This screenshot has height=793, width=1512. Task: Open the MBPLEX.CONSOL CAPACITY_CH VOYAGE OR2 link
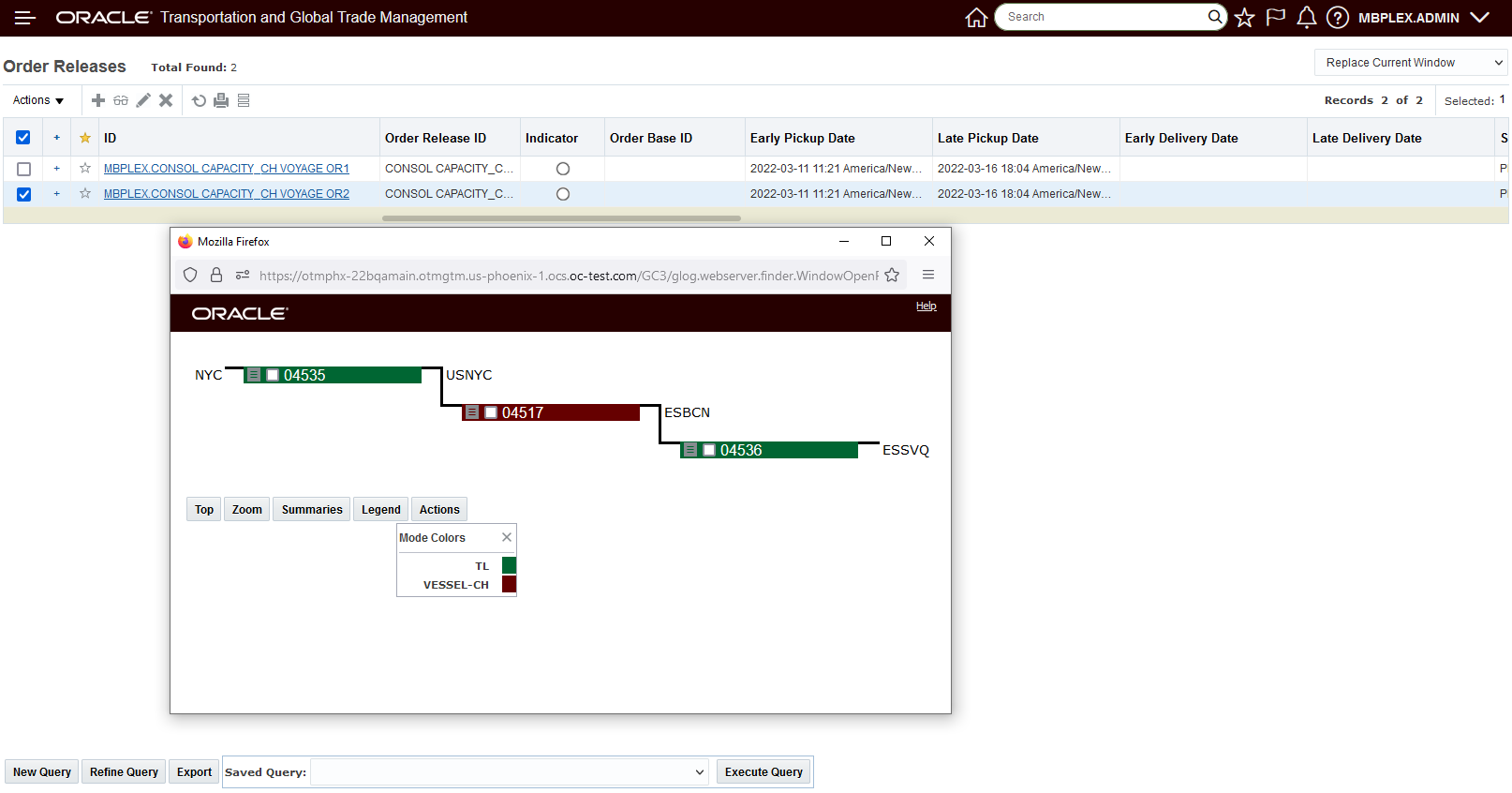(227, 194)
